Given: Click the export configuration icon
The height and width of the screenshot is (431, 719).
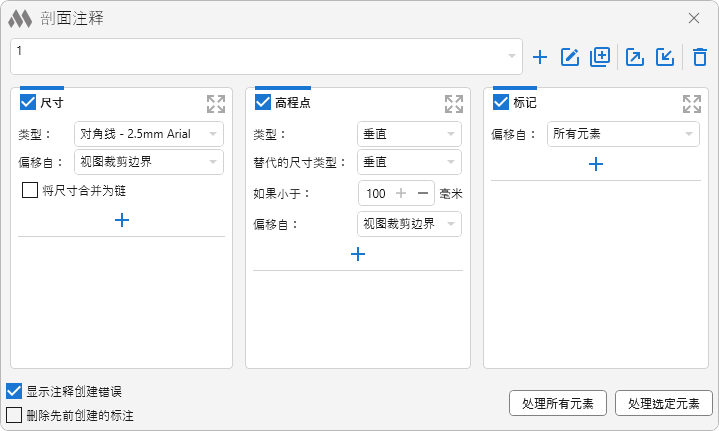Looking at the screenshot, I should click(x=634, y=57).
